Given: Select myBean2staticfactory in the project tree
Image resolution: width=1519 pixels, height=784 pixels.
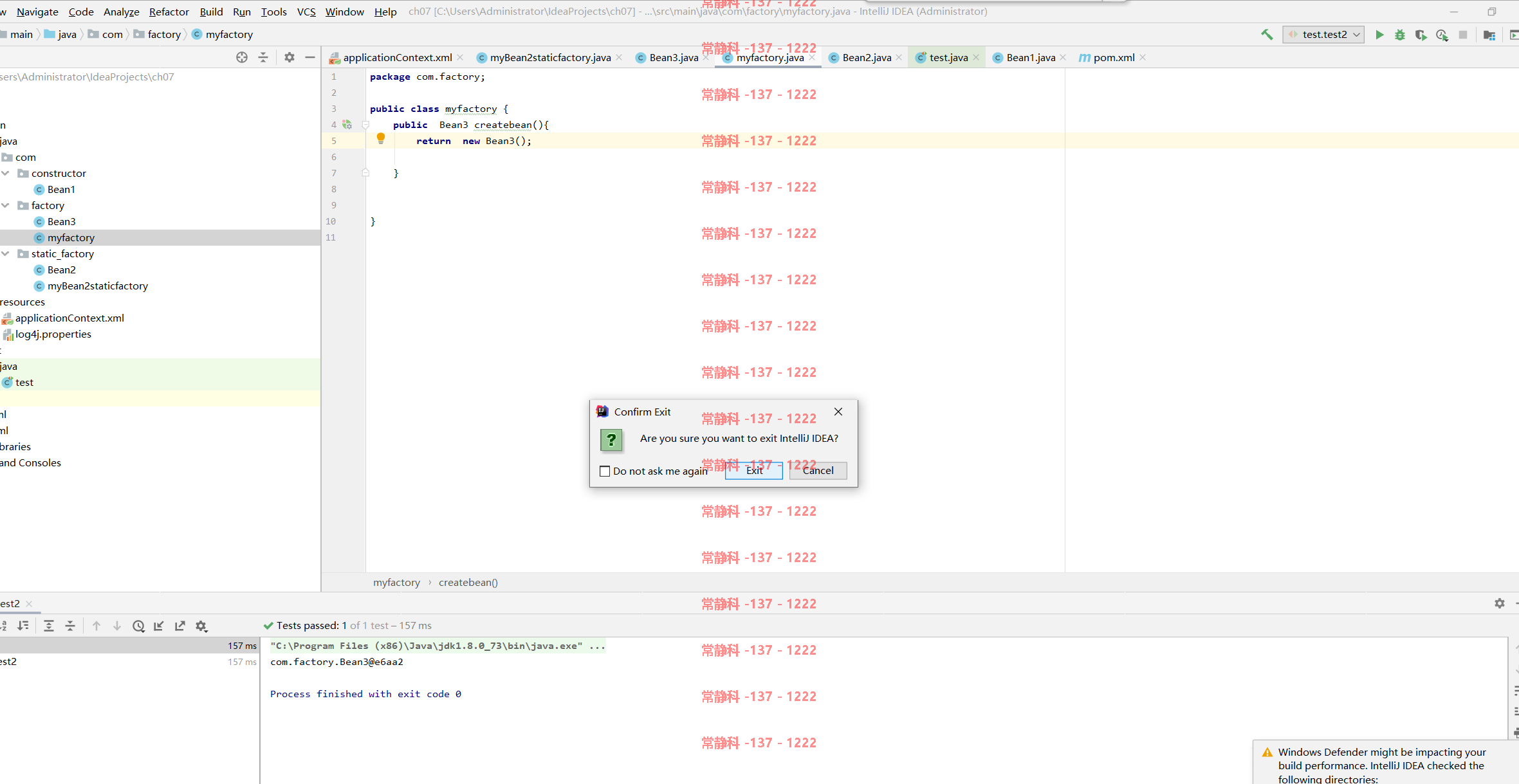Looking at the screenshot, I should click(97, 286).
